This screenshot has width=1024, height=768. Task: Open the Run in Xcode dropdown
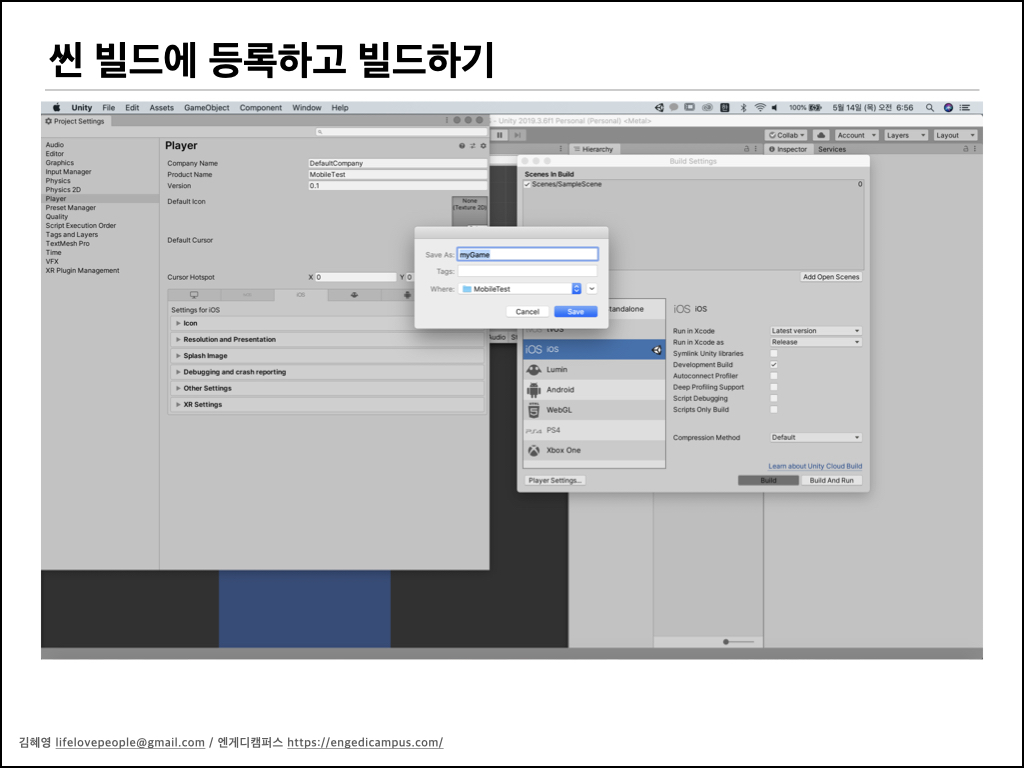[816, 331]
